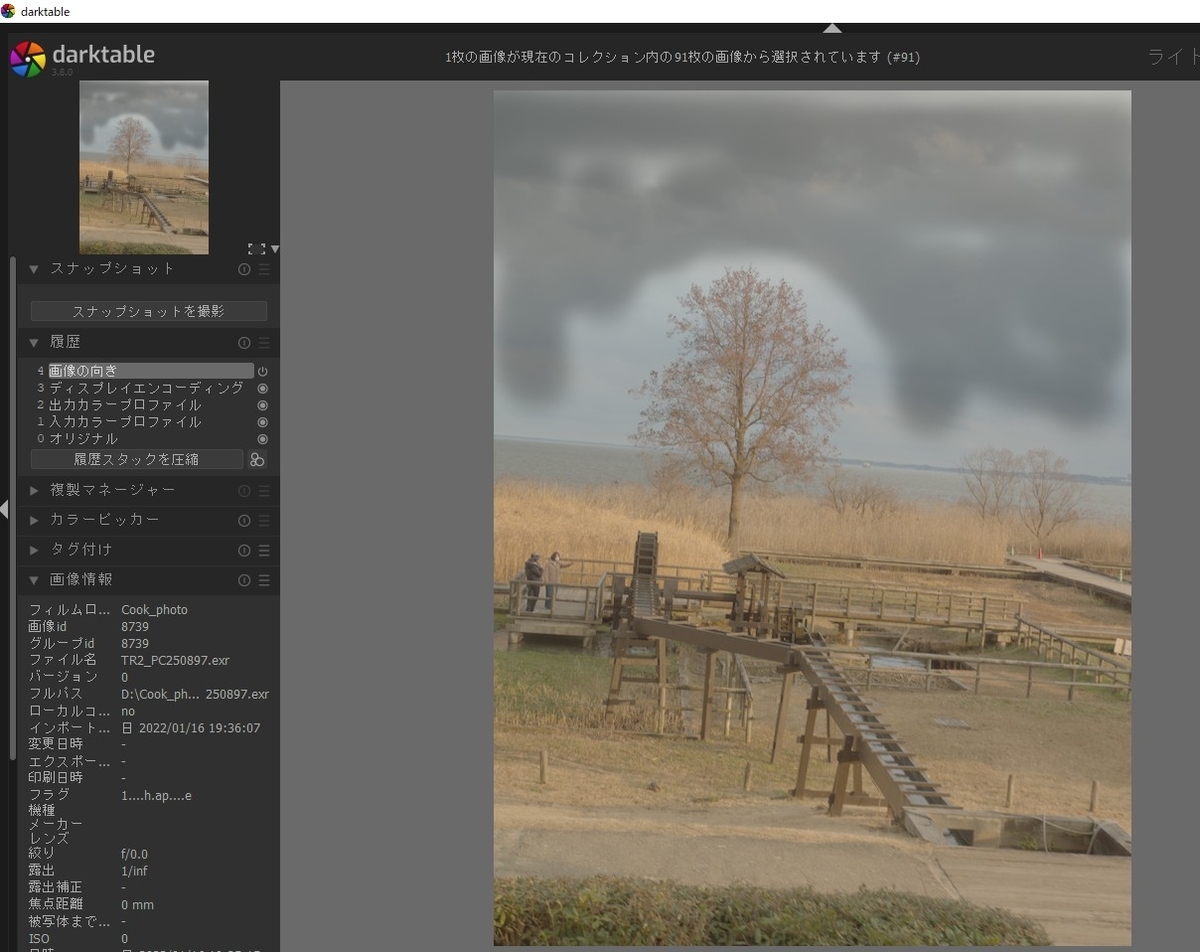Click the reset icon on the 履歴 panel
This screenshot has width=1200, height=952.
[x=244, y=342]
